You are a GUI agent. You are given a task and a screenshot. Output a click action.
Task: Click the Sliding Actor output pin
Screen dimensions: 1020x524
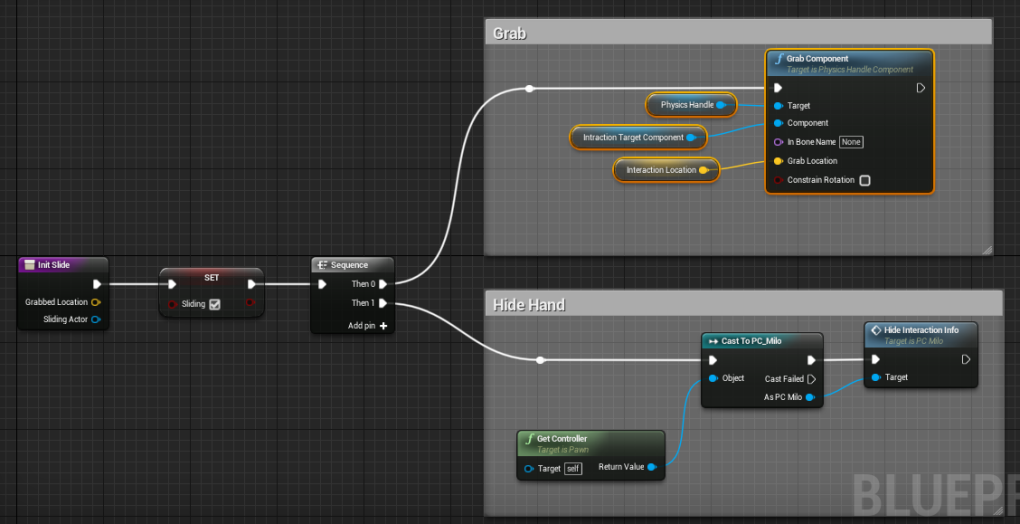(96, 319)
